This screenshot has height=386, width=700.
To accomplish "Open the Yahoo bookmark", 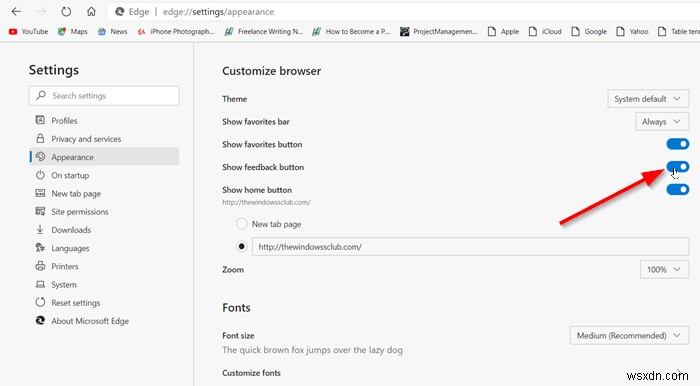I will click(x=632, y=31).
